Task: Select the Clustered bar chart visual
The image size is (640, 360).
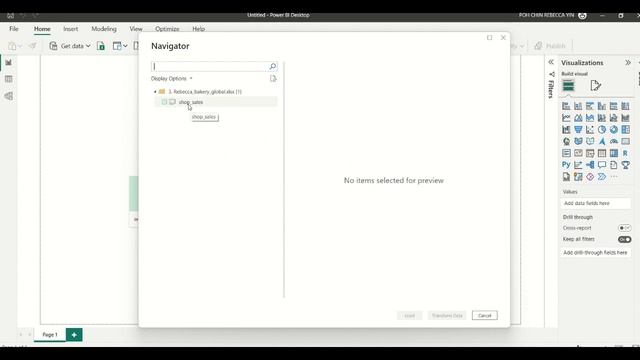Action: click(x=590, y=106)
